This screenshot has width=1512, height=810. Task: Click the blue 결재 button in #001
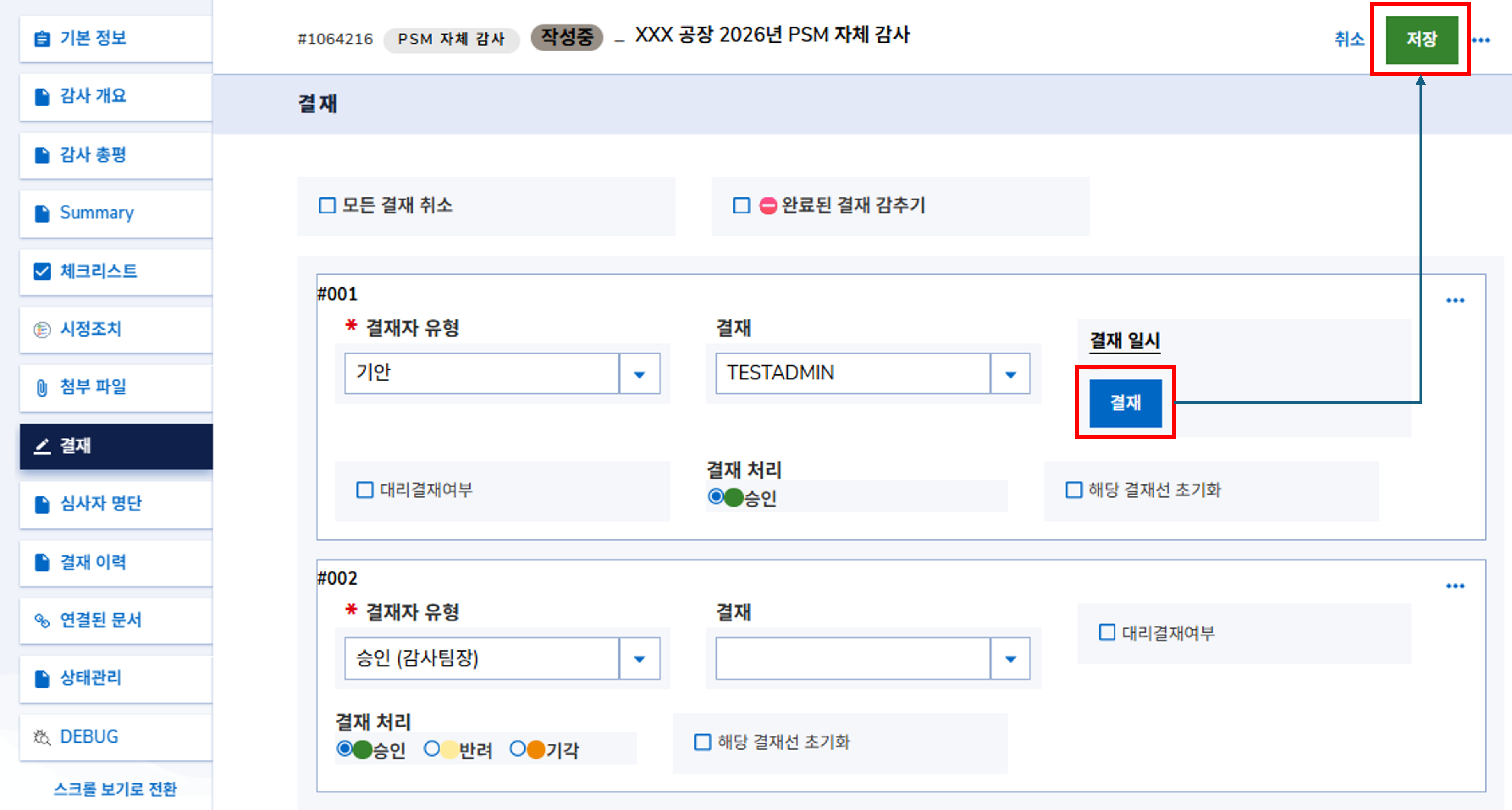(x=1125, y=402)
